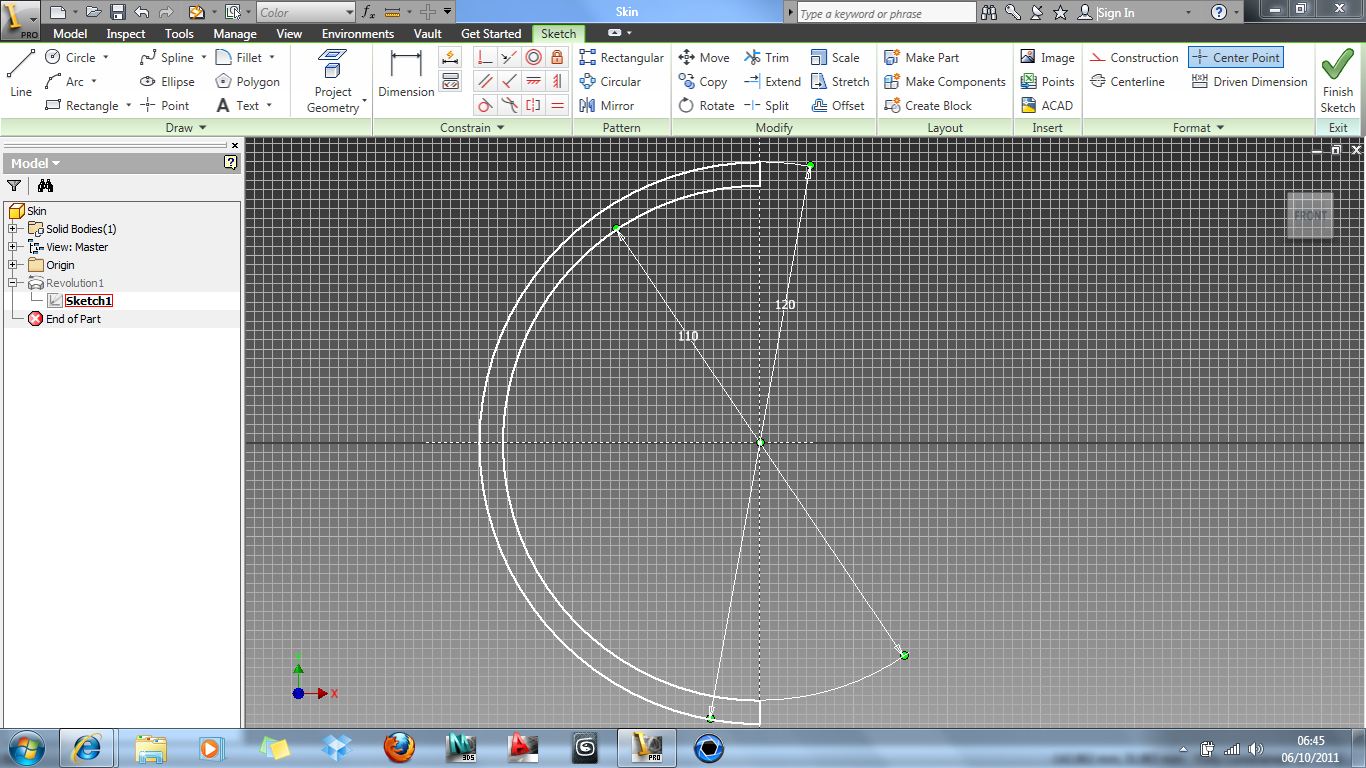Expand the View: Master node
This screenshot has width=1366, height=768.
tap(13, 247)
